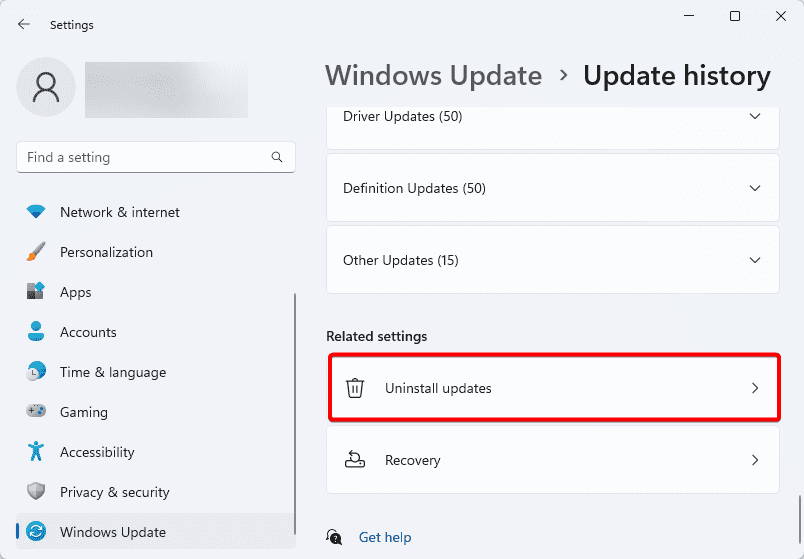Click the Accessibility figure icon
This screenshot has height=559, width=804.
tap(36, 451)
